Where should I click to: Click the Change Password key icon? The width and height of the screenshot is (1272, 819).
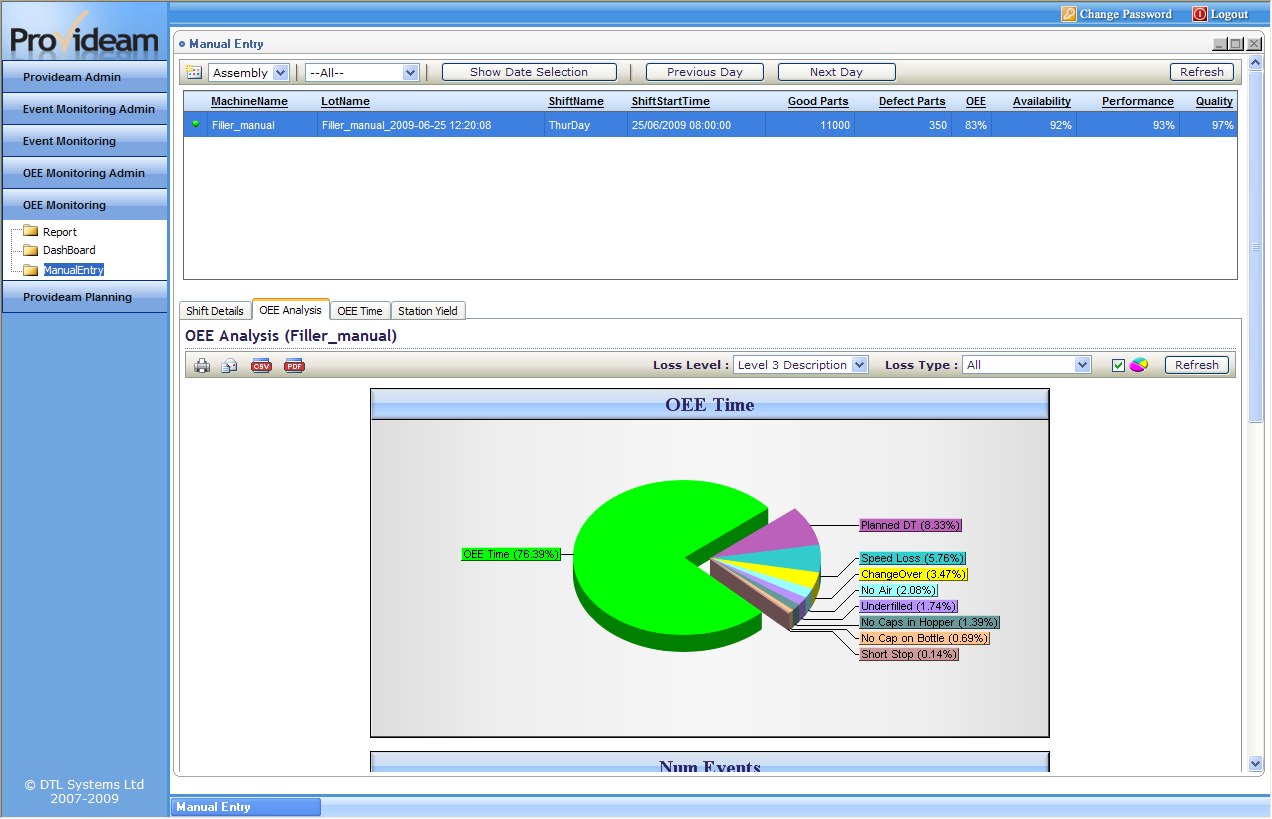coord(1069,14)
